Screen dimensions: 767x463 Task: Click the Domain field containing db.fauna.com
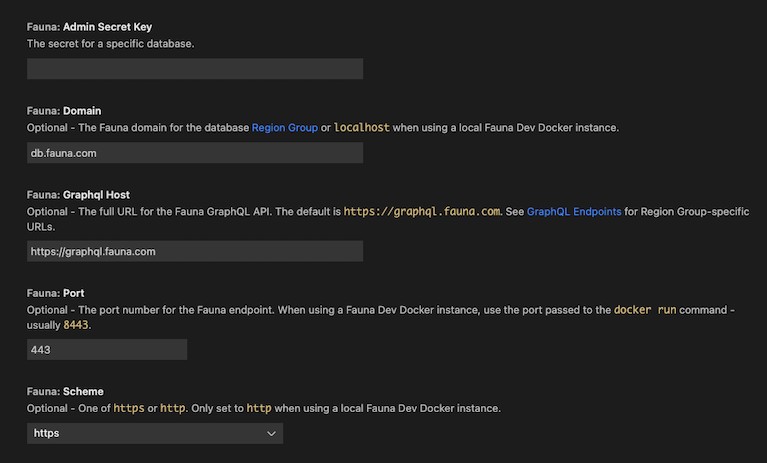(195, 153)
